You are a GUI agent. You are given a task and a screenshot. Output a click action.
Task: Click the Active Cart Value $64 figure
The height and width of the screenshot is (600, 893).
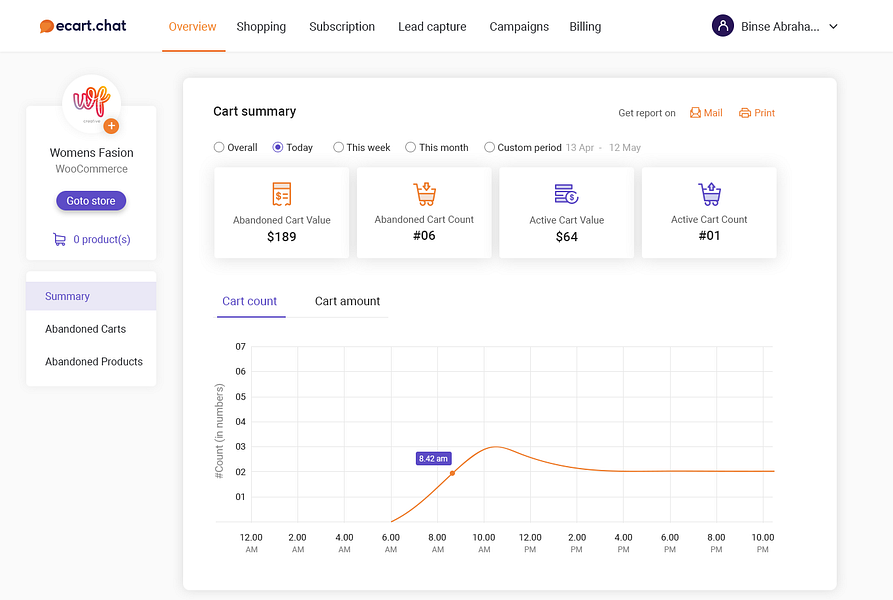(x=567, y=237)
